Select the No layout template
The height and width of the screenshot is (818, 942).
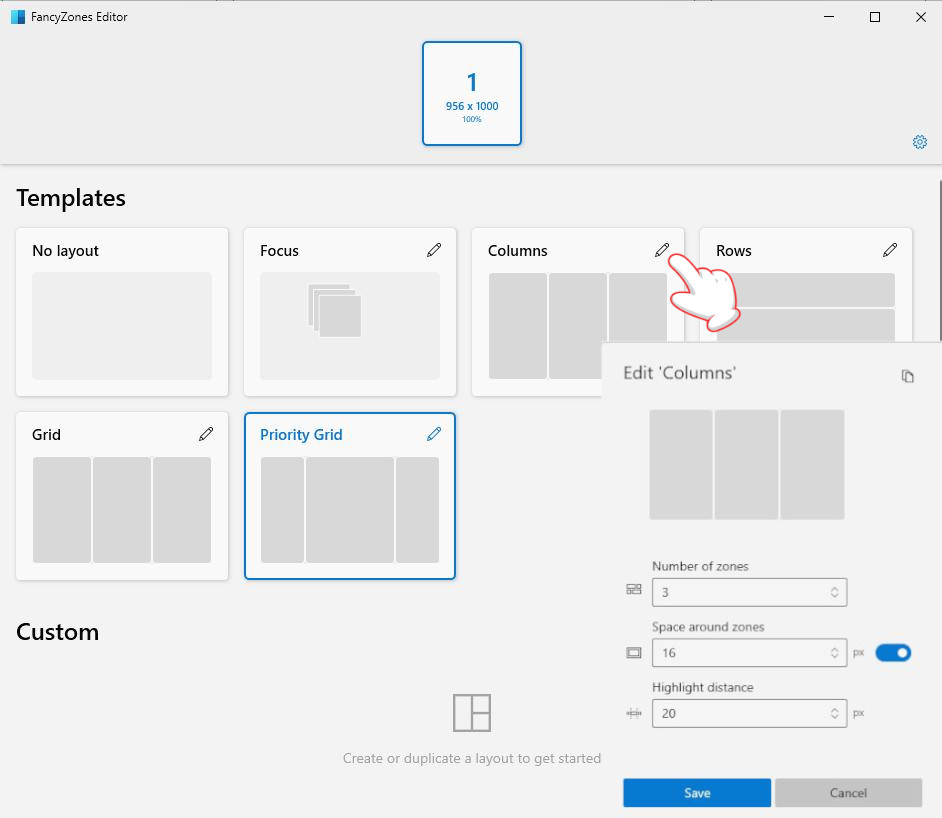coord(122,312)
